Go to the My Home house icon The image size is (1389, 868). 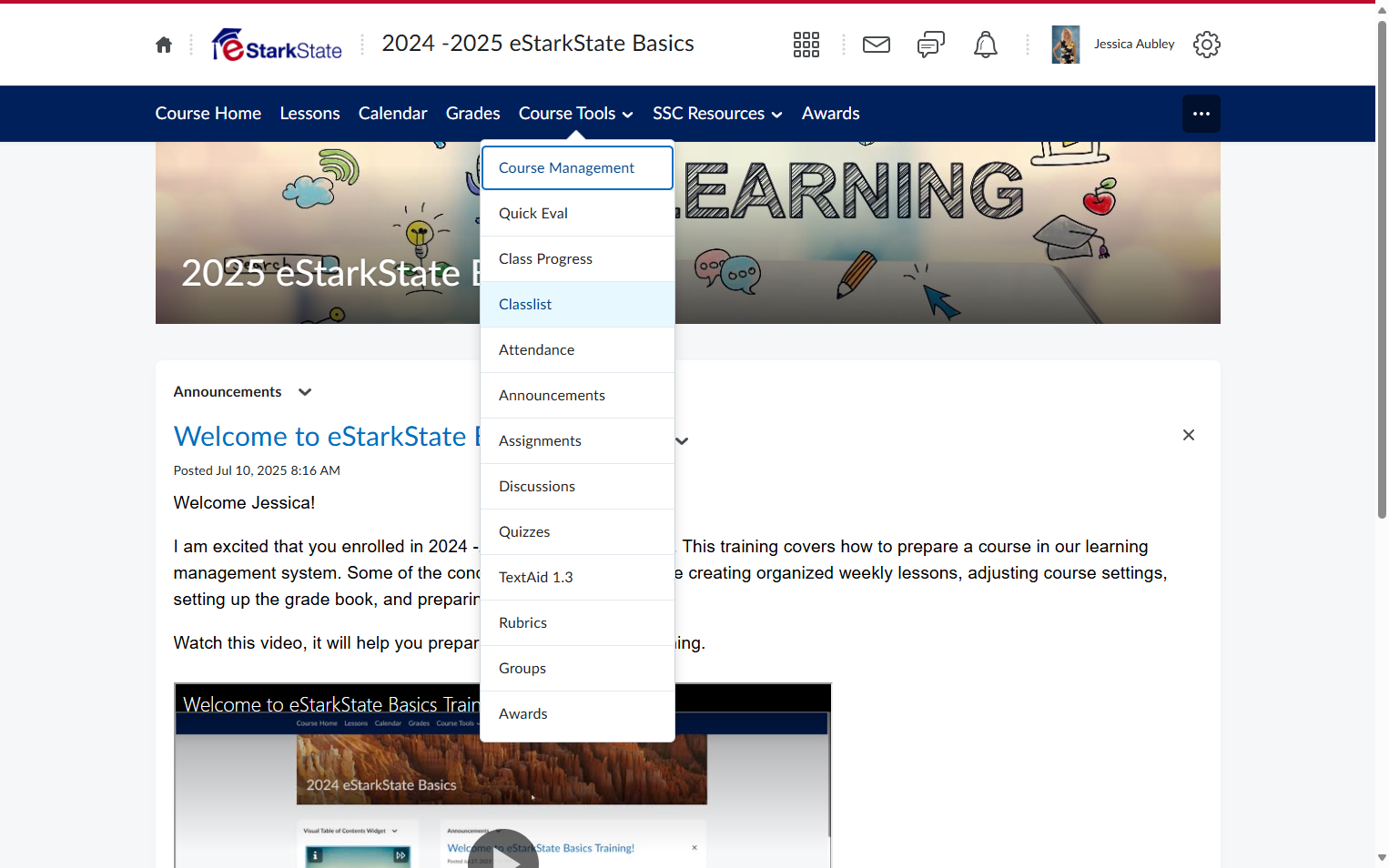[164, 45]
